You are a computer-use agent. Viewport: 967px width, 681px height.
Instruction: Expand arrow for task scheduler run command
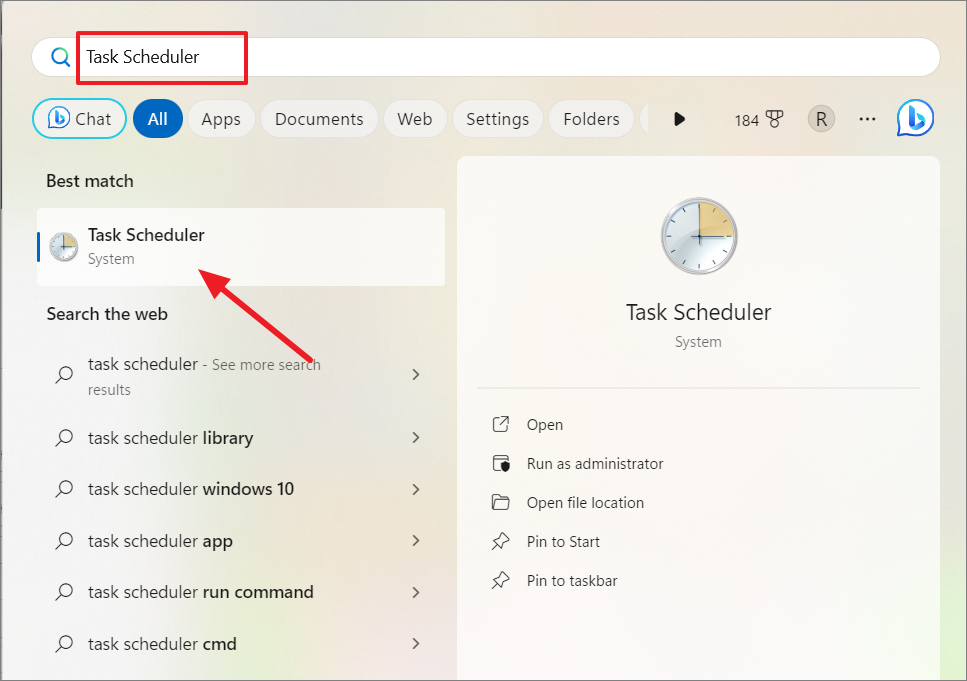[416, 592]
